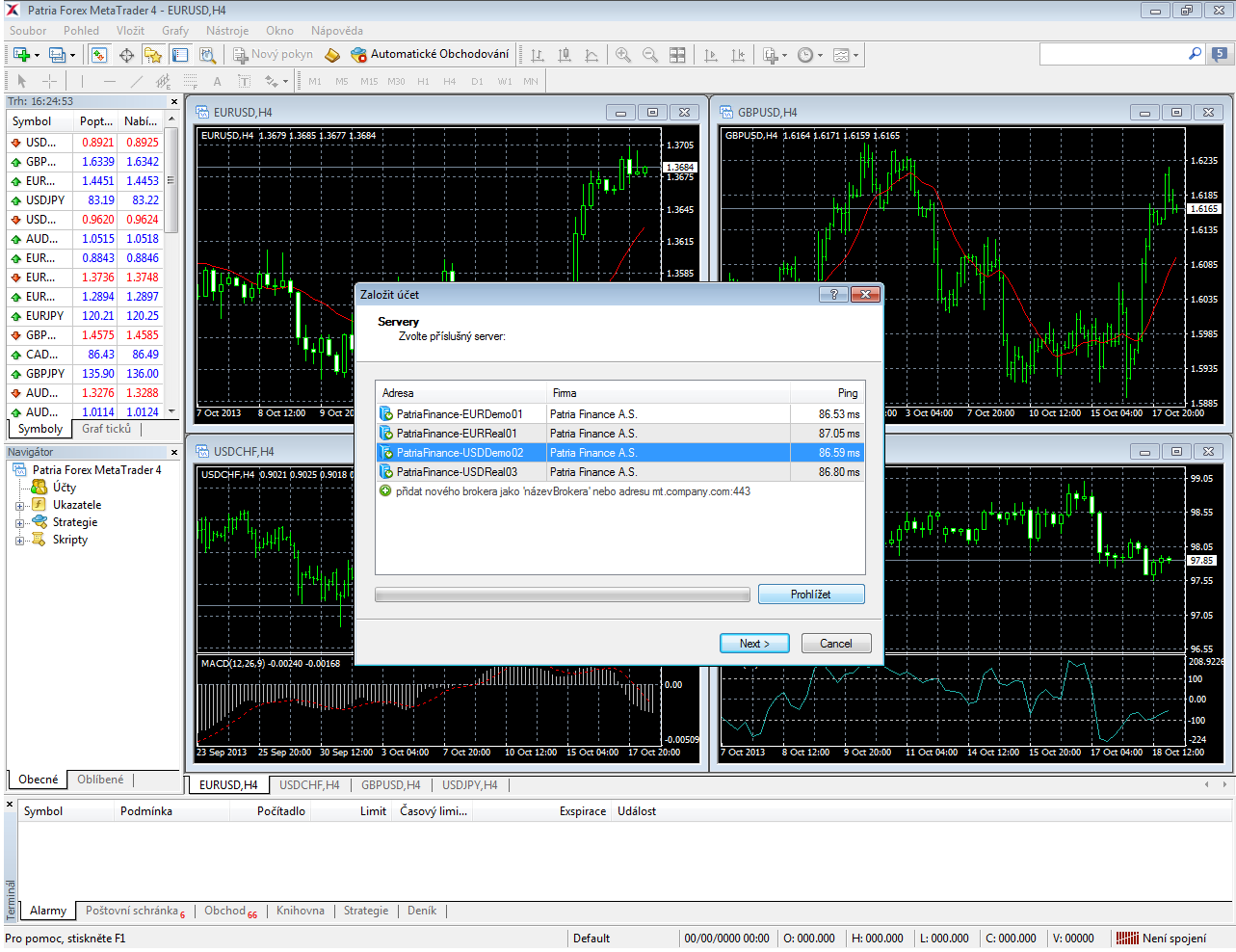This screenshot has height=952, width=1236.
Task: Switch to bar chart icon
Action: [538, 55]
